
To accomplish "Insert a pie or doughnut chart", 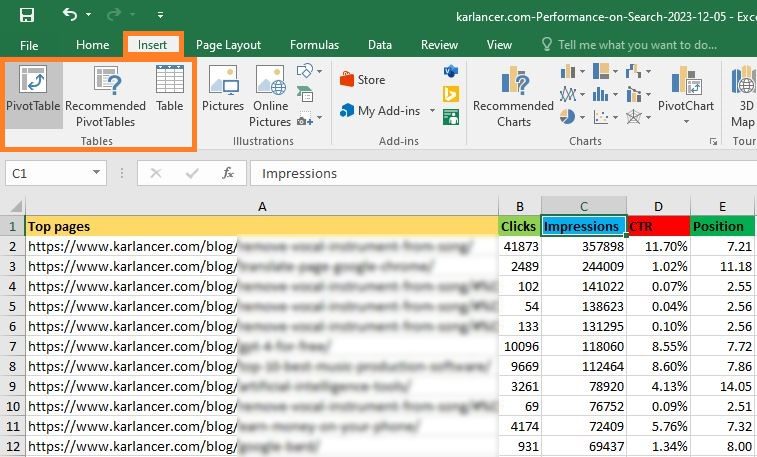I will pyautogui.click(x=568, y=117).
